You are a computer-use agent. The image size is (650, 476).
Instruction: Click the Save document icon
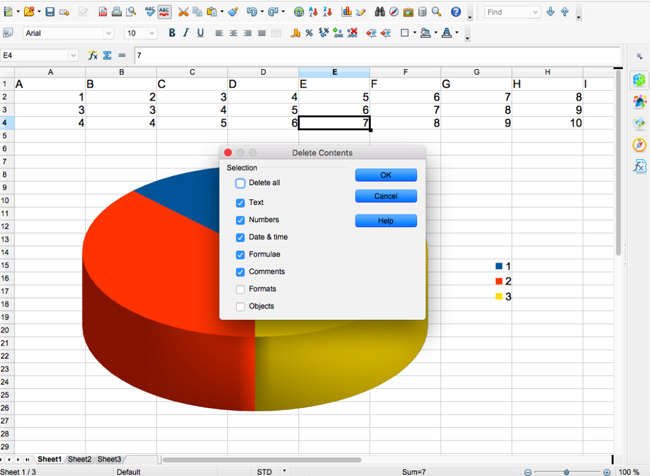tap(50, 12)
